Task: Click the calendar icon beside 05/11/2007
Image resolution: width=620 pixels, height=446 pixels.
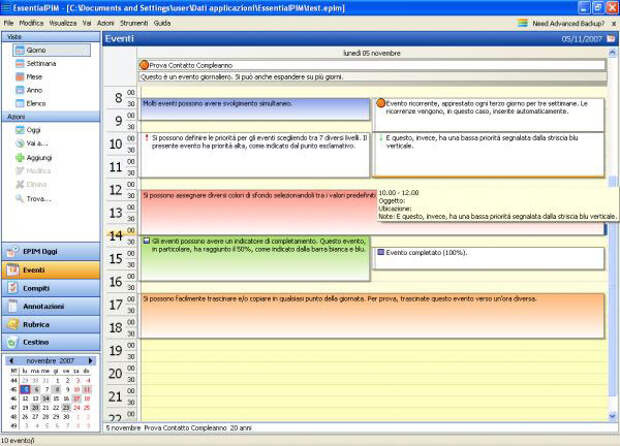Action: [x=611, y=38]
